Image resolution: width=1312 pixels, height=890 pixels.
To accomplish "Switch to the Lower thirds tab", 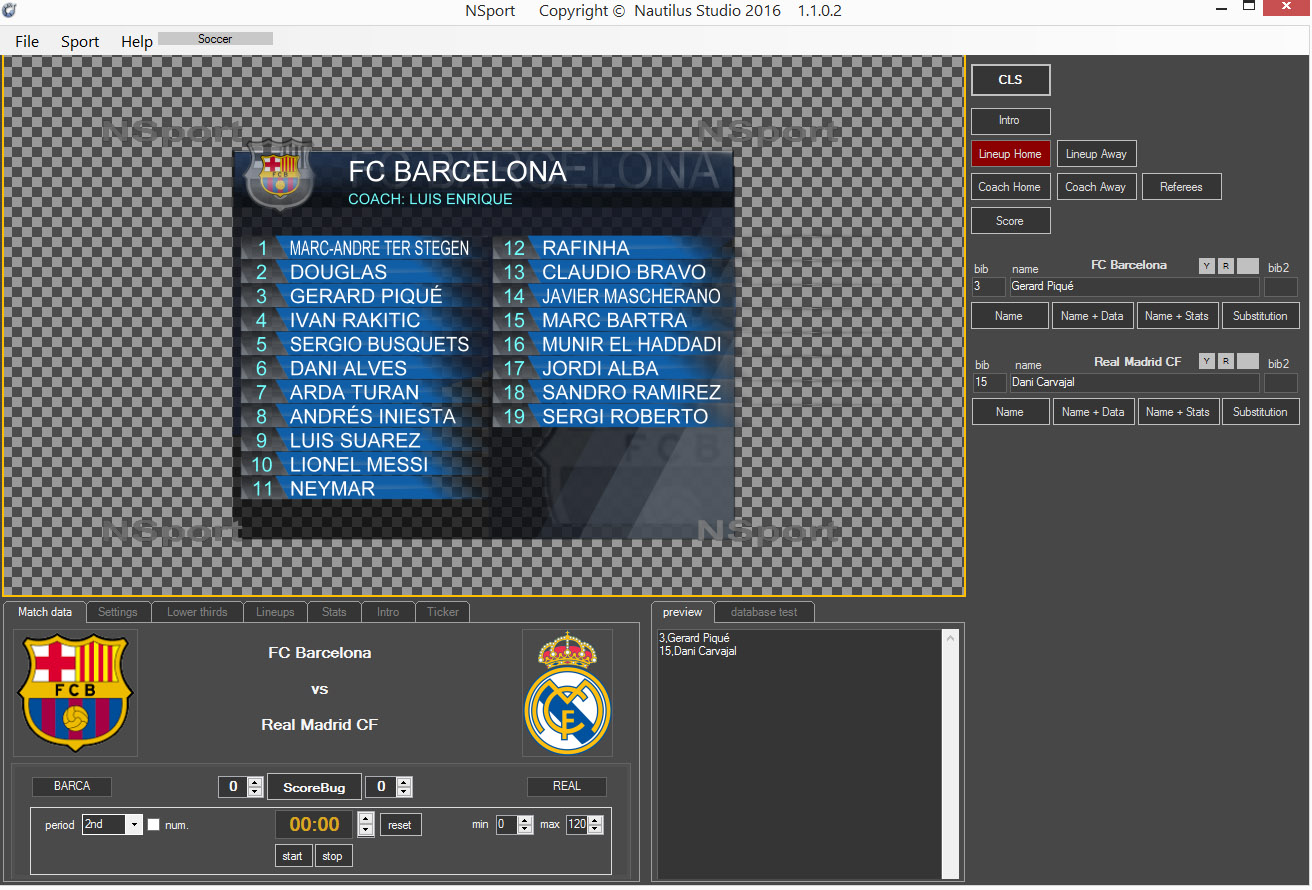I will tap(197, 612).
